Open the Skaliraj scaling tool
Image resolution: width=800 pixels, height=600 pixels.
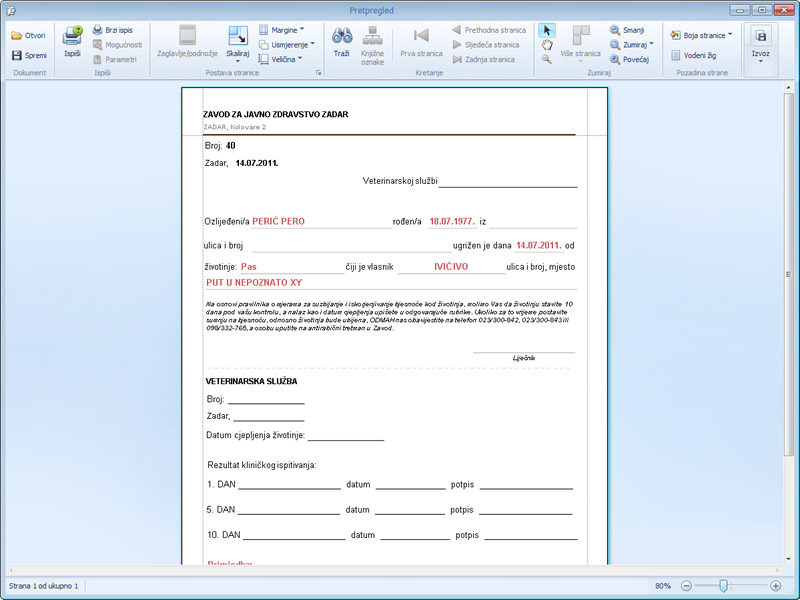coord(238,44)
